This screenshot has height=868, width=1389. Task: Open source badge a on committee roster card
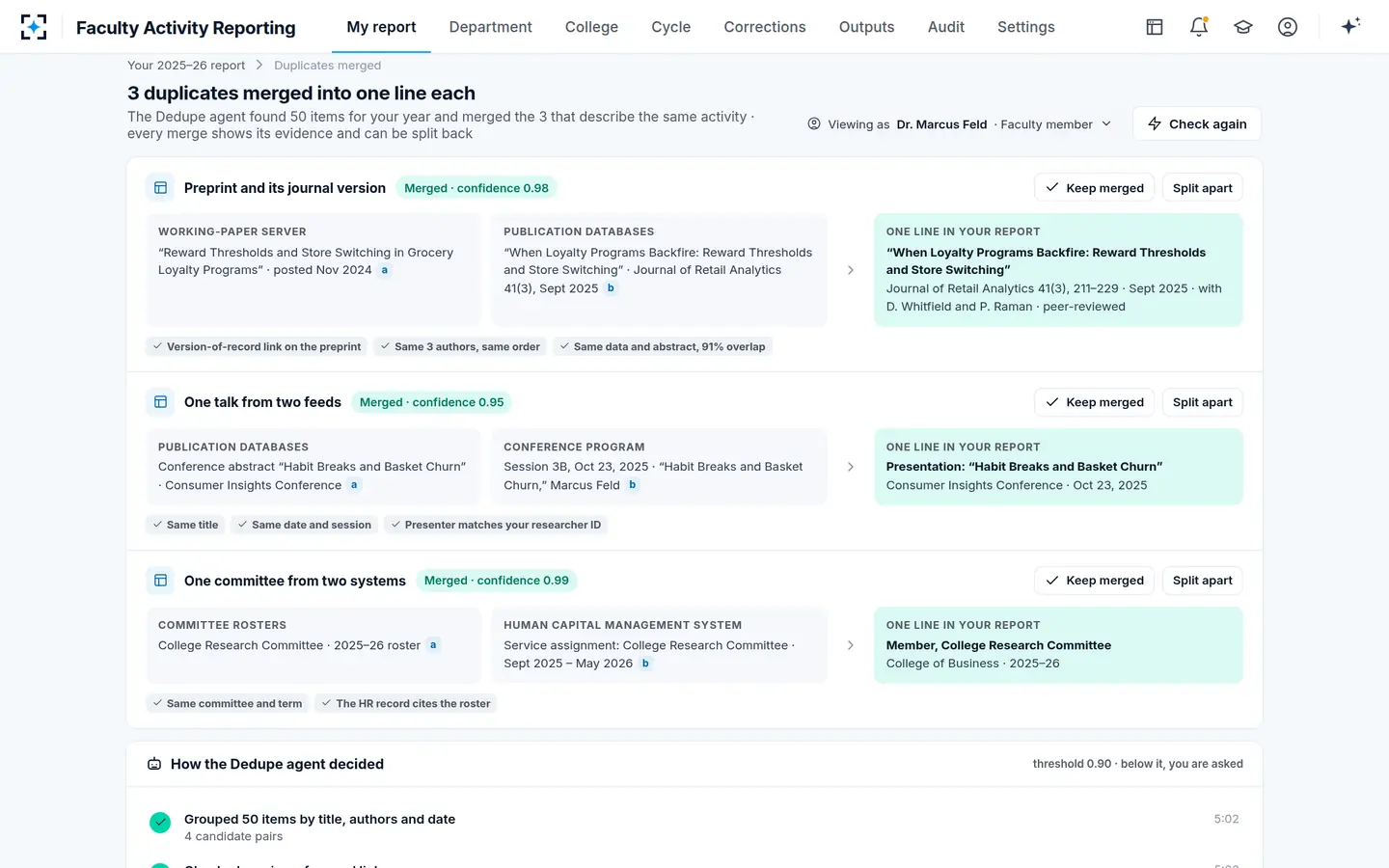pyautogui.click(x=433, y=645)
